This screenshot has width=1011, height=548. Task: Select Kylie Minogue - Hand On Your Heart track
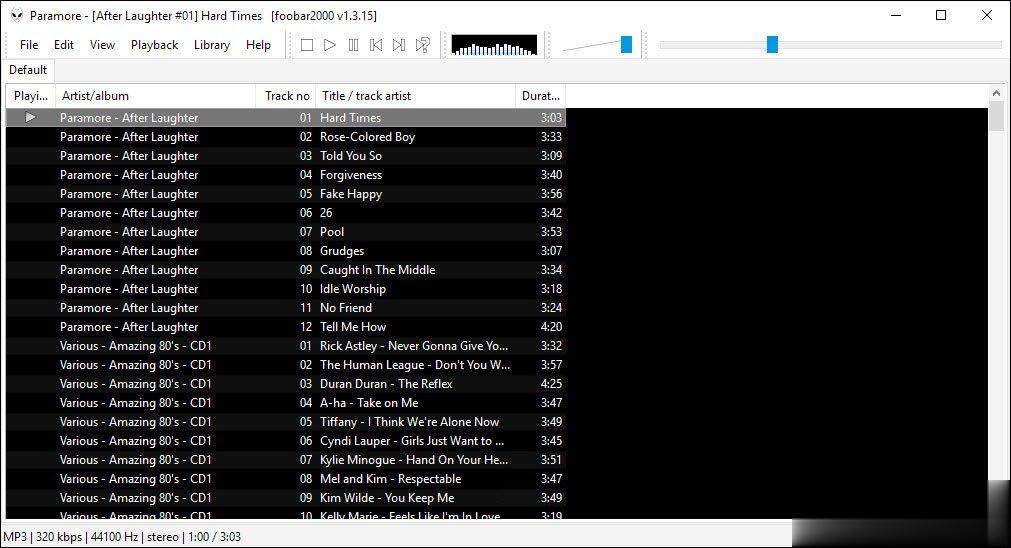coord(286,460)
